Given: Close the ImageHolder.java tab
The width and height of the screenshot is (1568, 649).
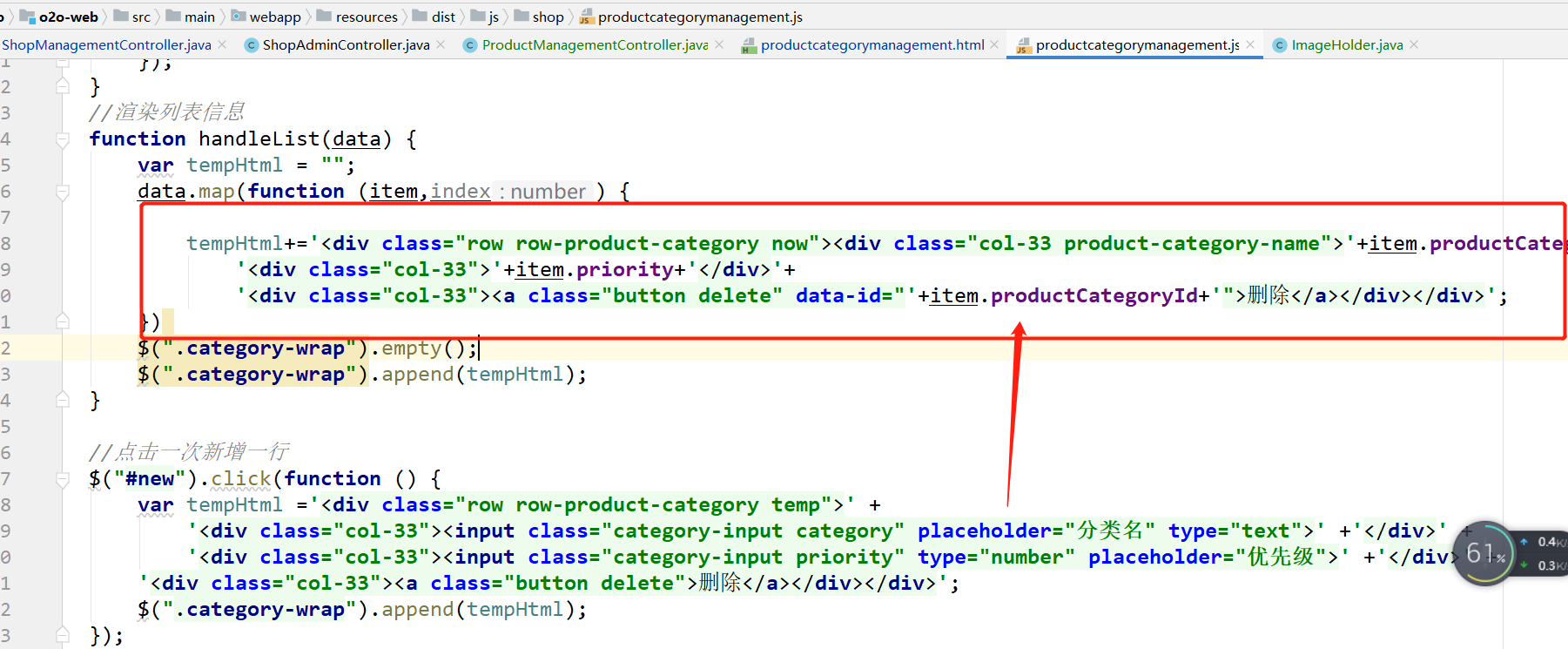Looking at the screenshot, I should [x=1414, y=44].
